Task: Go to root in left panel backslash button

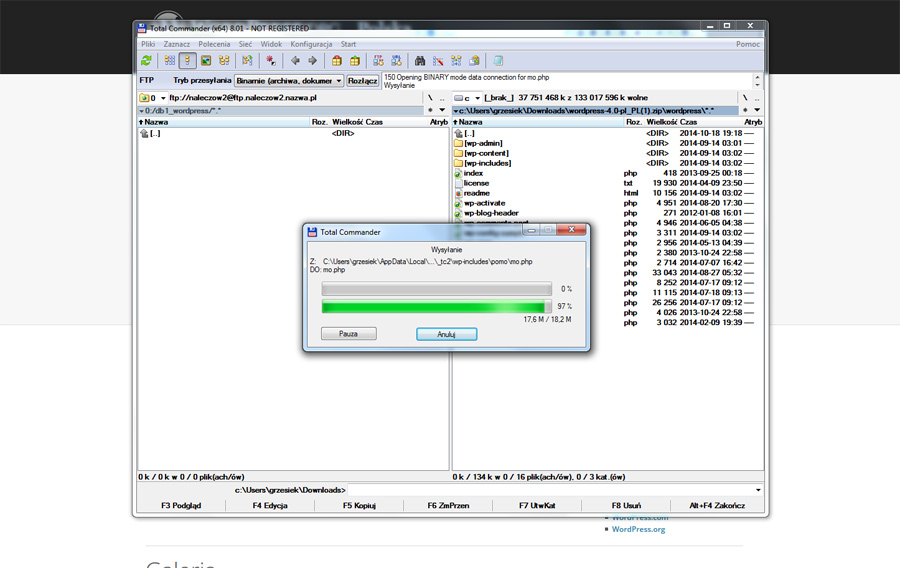Action: click(x=430, y=98)
